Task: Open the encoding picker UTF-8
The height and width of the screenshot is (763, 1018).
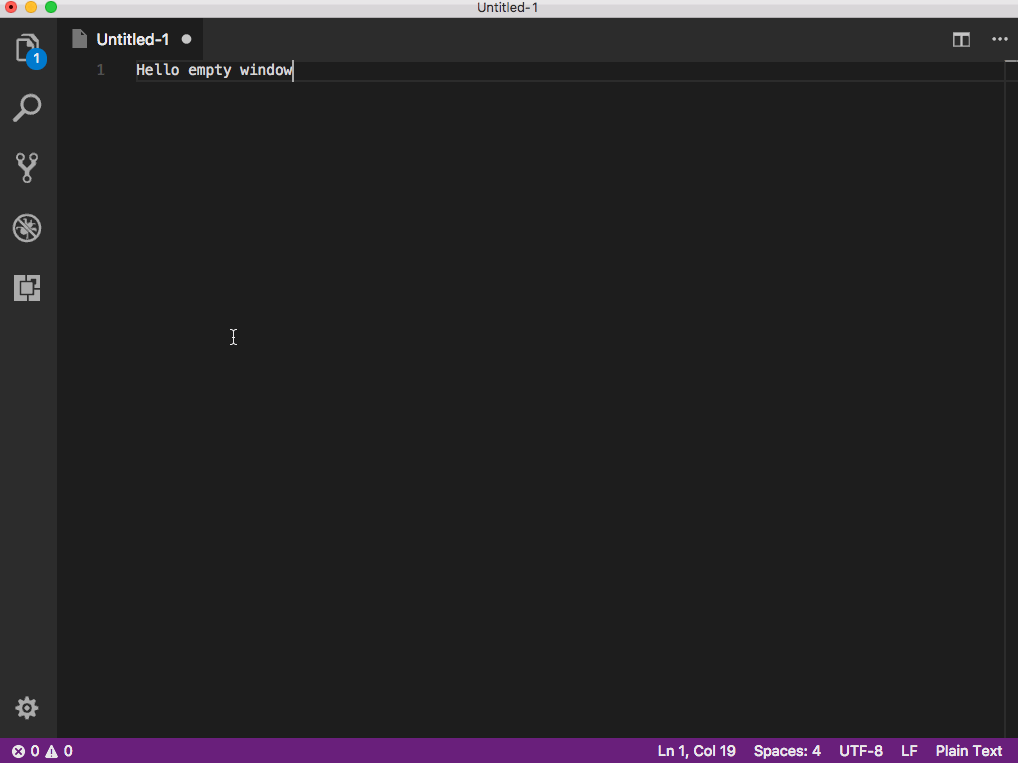Action: [x=860, y=751]
